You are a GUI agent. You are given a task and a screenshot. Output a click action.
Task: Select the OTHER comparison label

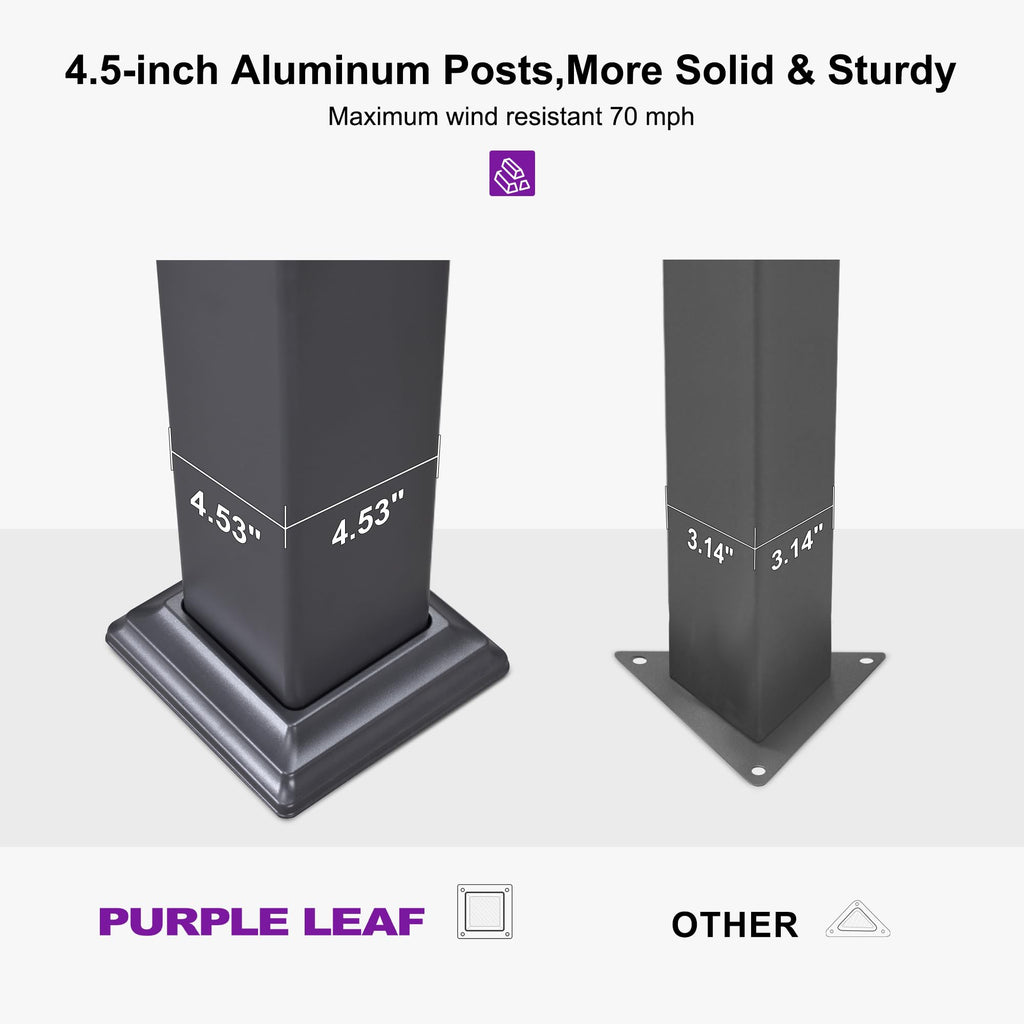click(x=734, y=925)
